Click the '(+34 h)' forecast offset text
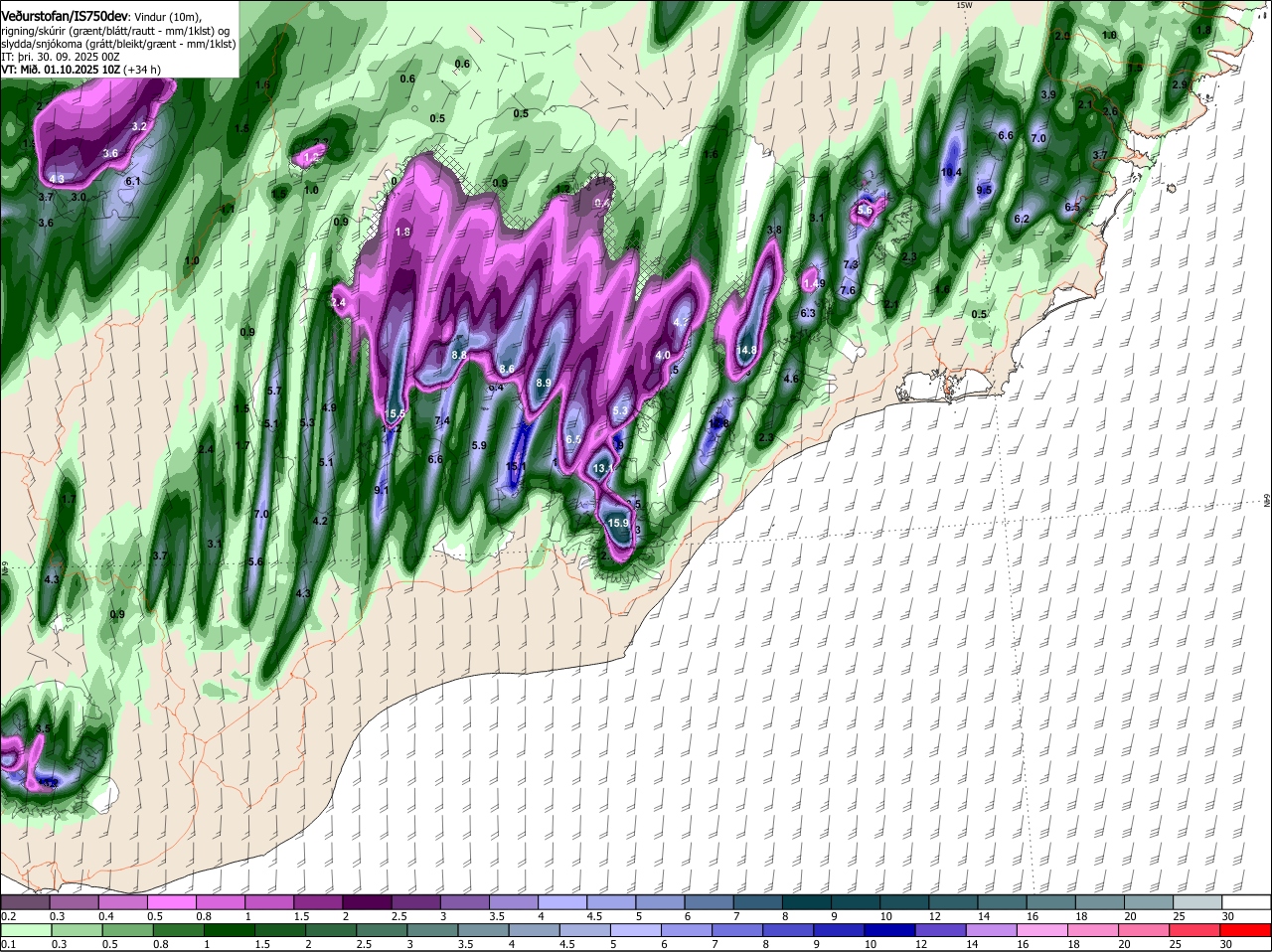This screenshot has height=952, width=1272. pyautogui.click(x=141, y=70)
